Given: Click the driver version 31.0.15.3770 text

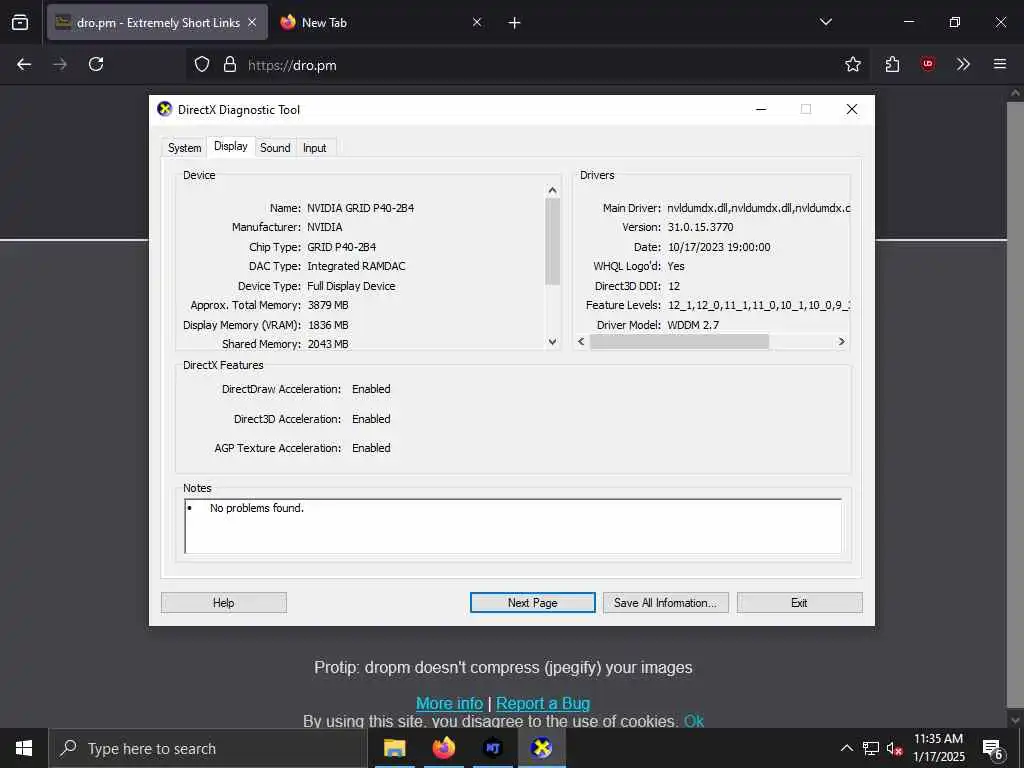Looking at the screenshot, I should (x=700, y=227).
